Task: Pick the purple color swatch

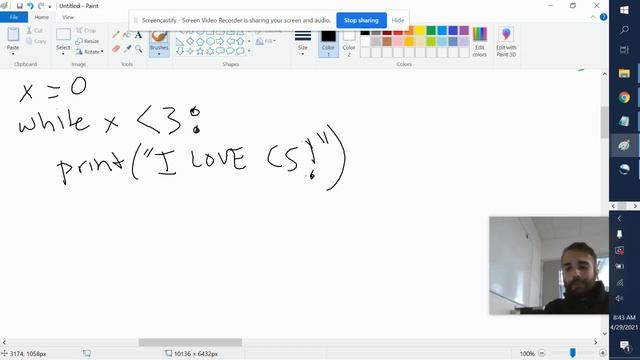Action: (464, 31)
